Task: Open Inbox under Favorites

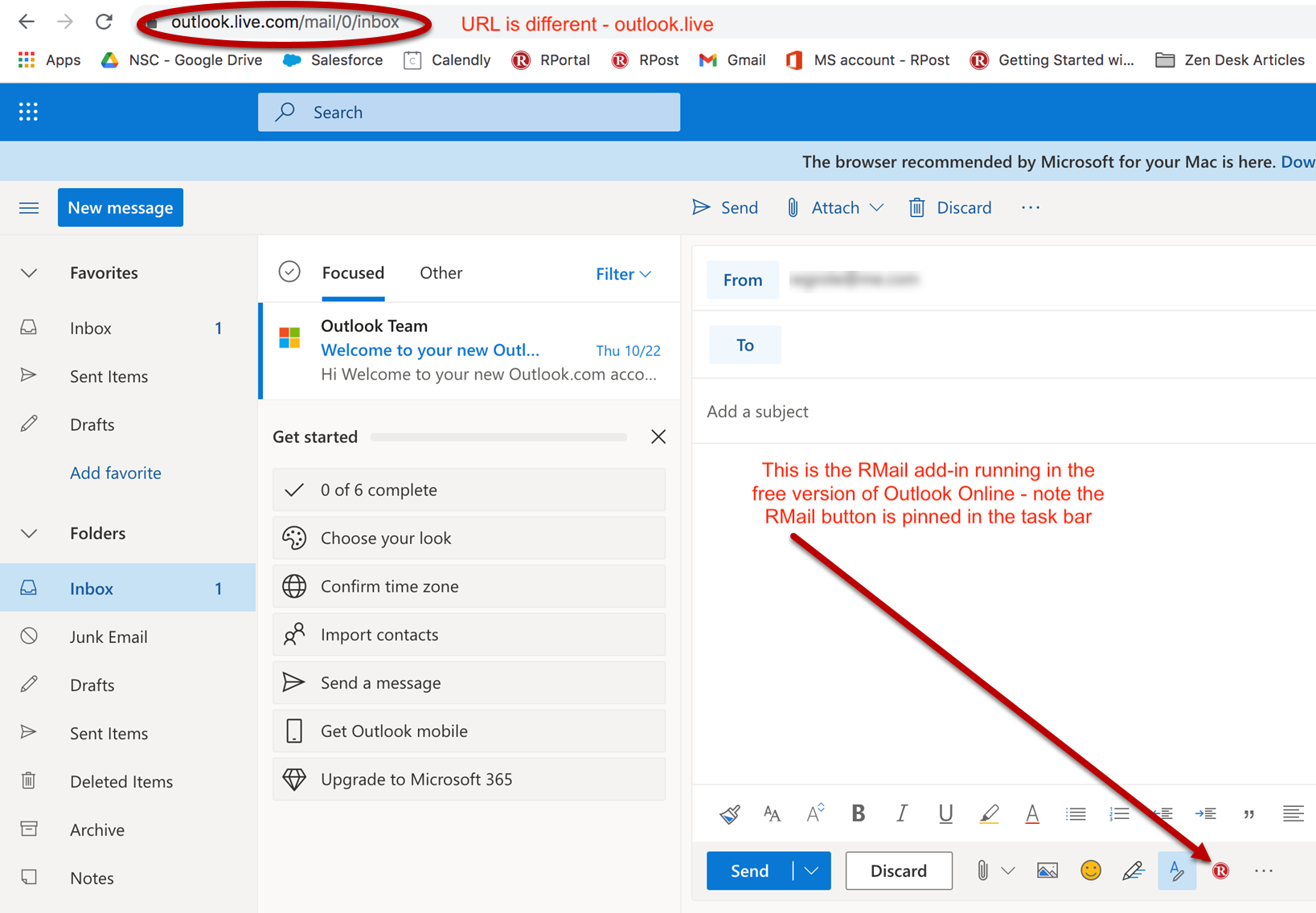Action: point(128,328)
